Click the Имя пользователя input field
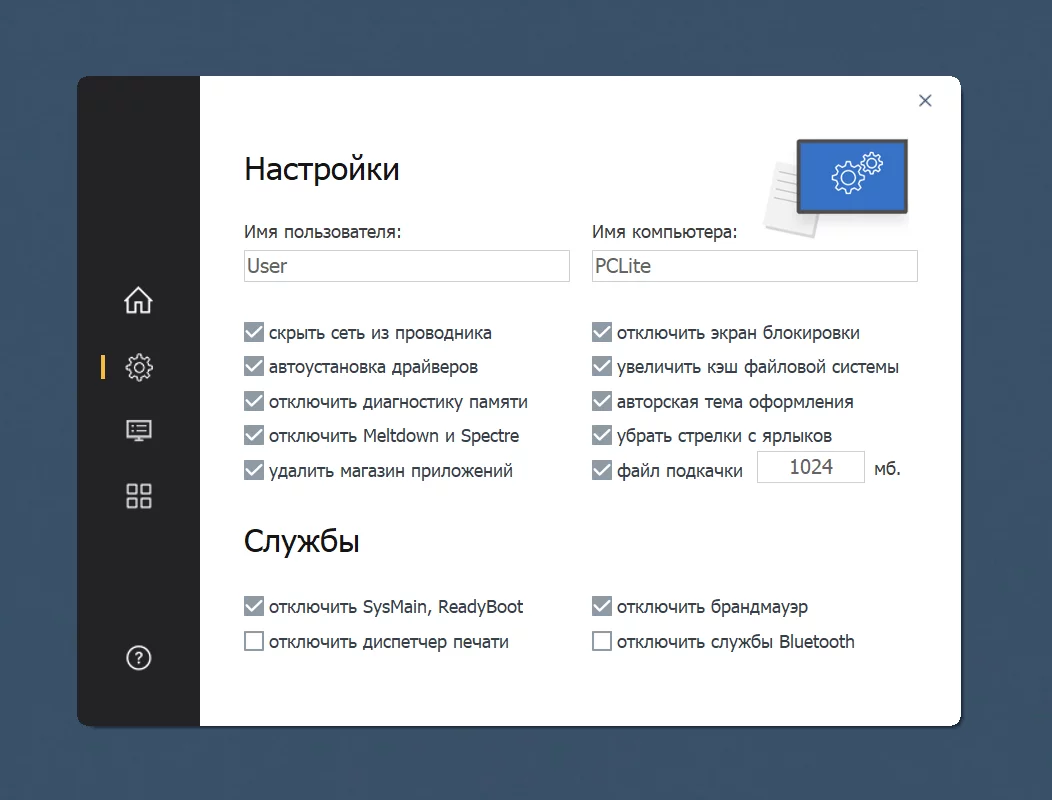The image size is (1052, 800). pyautogui.click(x=406, y=266)
